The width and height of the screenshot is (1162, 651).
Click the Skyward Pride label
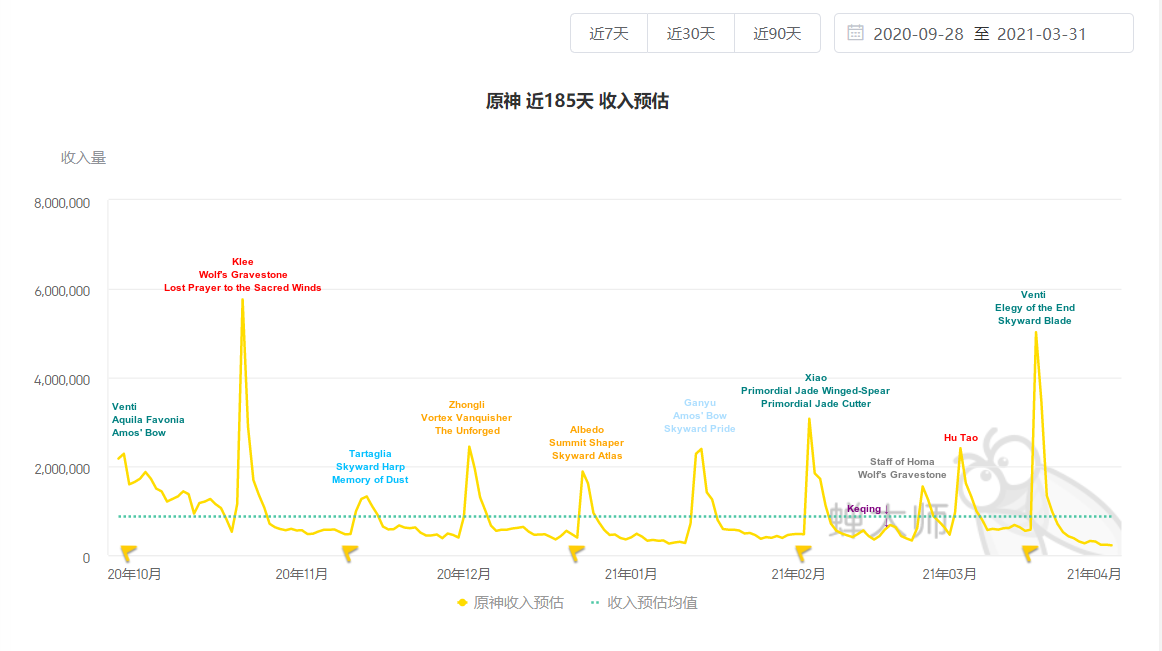tap(700, 429)
